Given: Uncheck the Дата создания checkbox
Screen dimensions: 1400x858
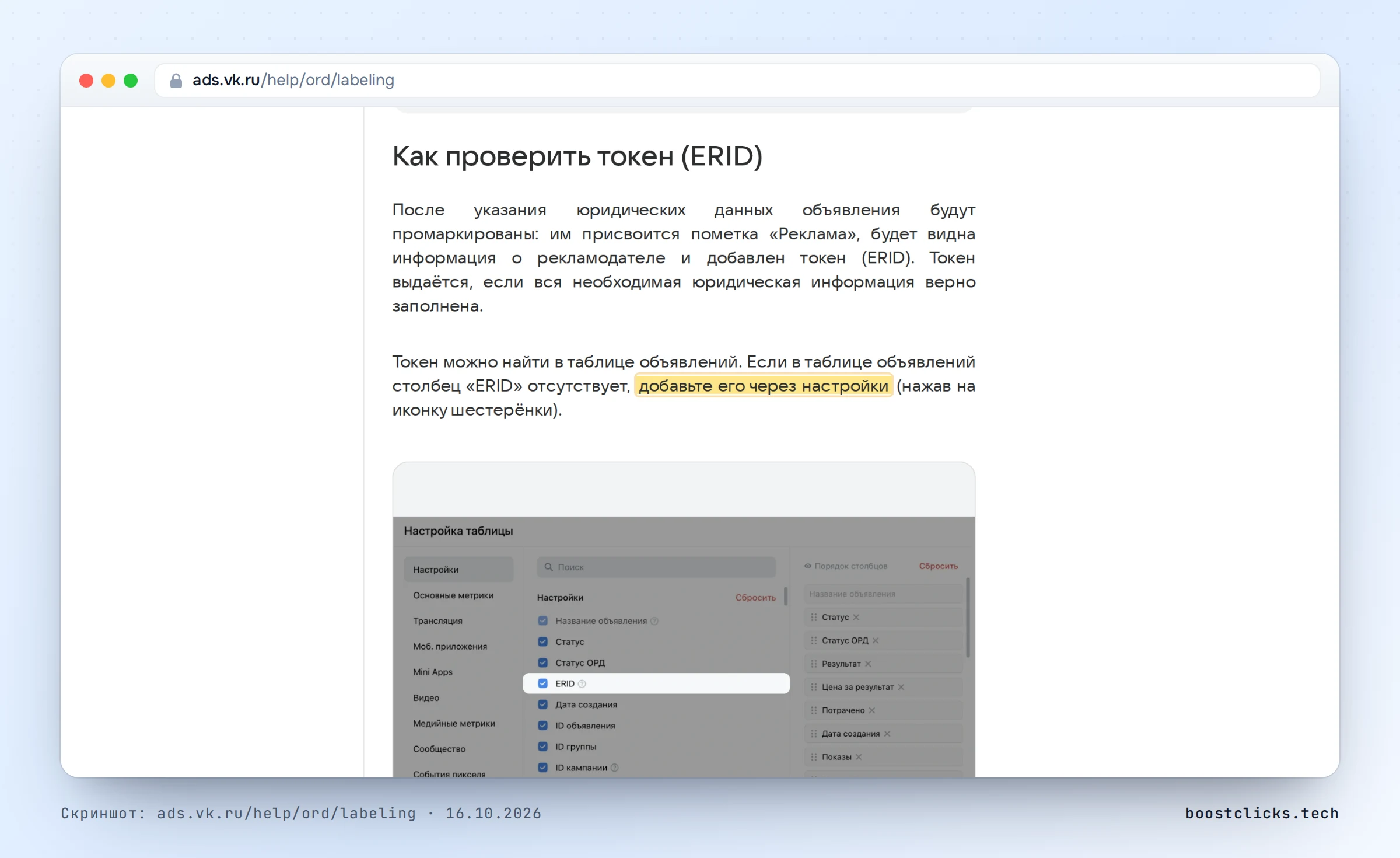Looking at the screenshot, I should [543, 704].
